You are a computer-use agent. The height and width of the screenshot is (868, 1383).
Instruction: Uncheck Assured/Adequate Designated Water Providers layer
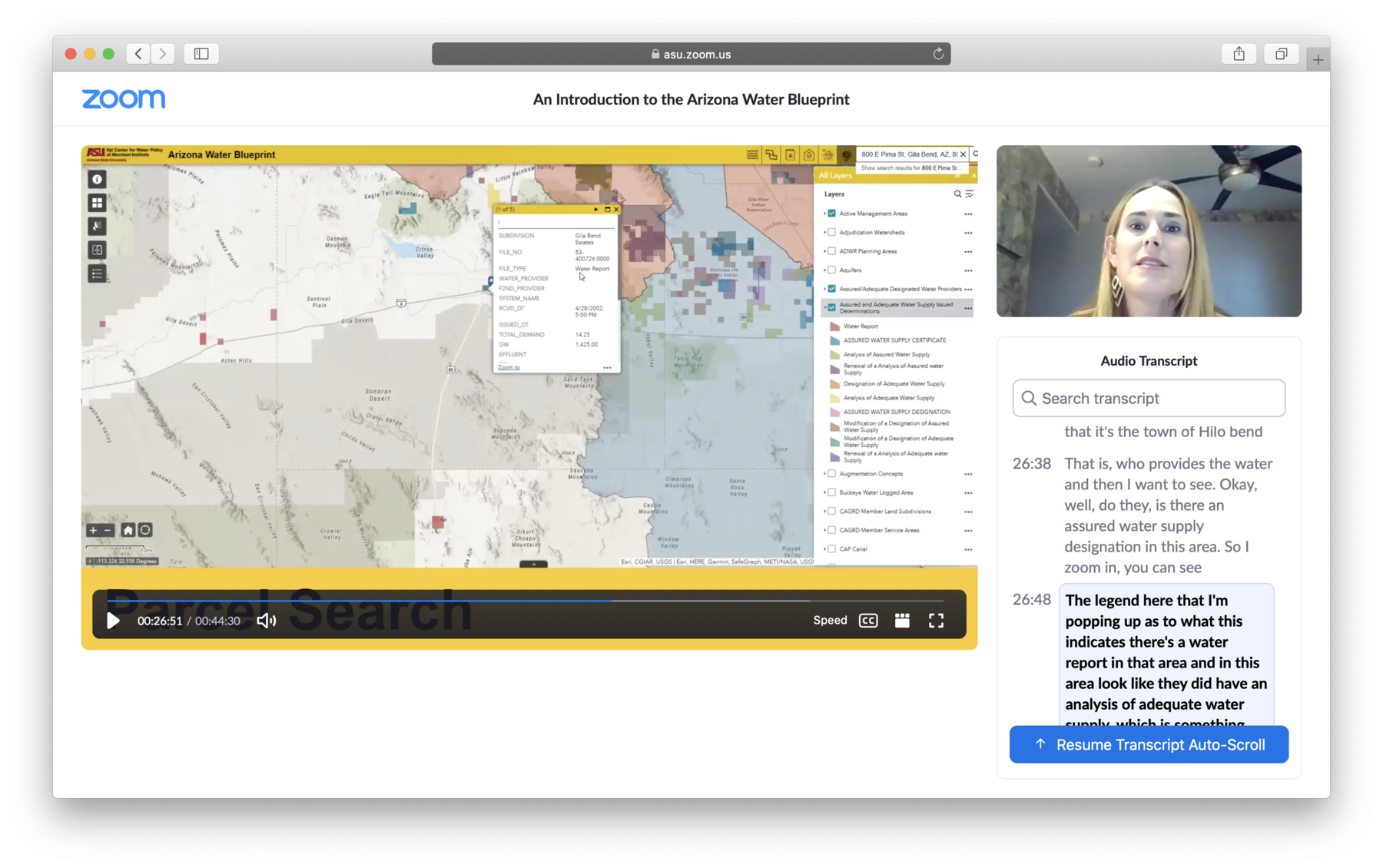click(x=832, y=289)
